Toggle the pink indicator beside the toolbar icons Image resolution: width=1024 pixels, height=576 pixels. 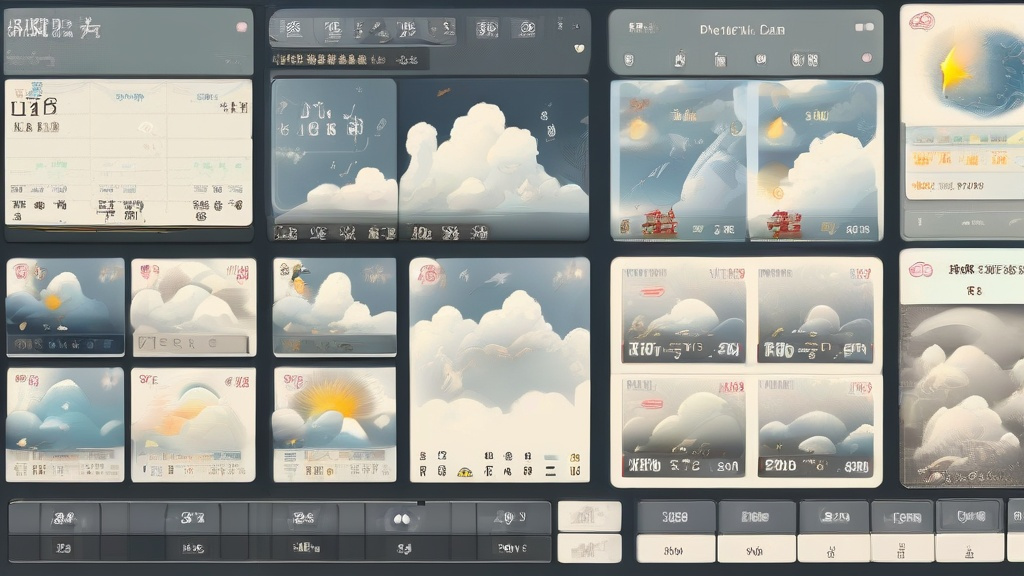865,59
